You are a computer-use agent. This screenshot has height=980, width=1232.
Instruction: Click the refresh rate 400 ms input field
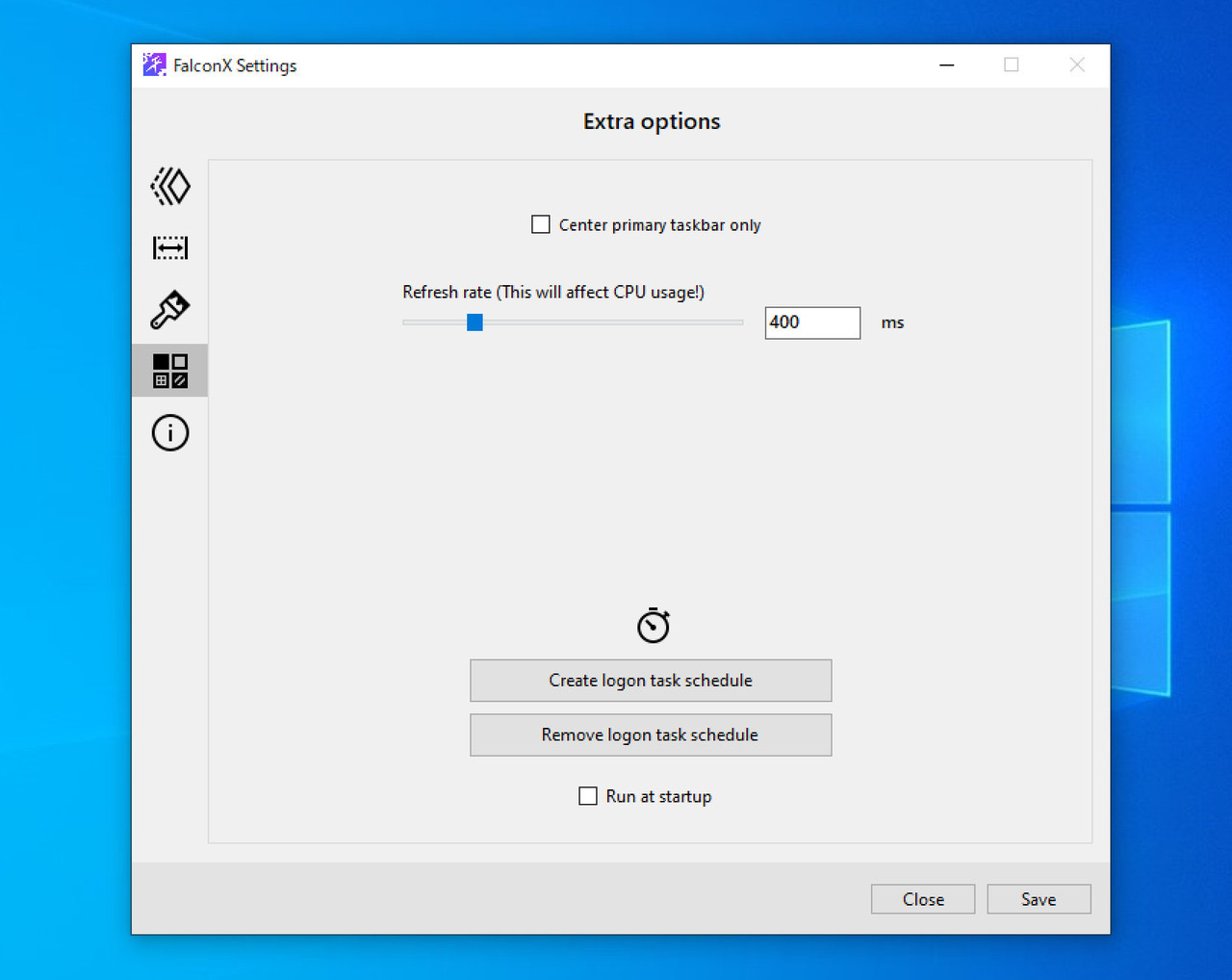click(811, 322)
